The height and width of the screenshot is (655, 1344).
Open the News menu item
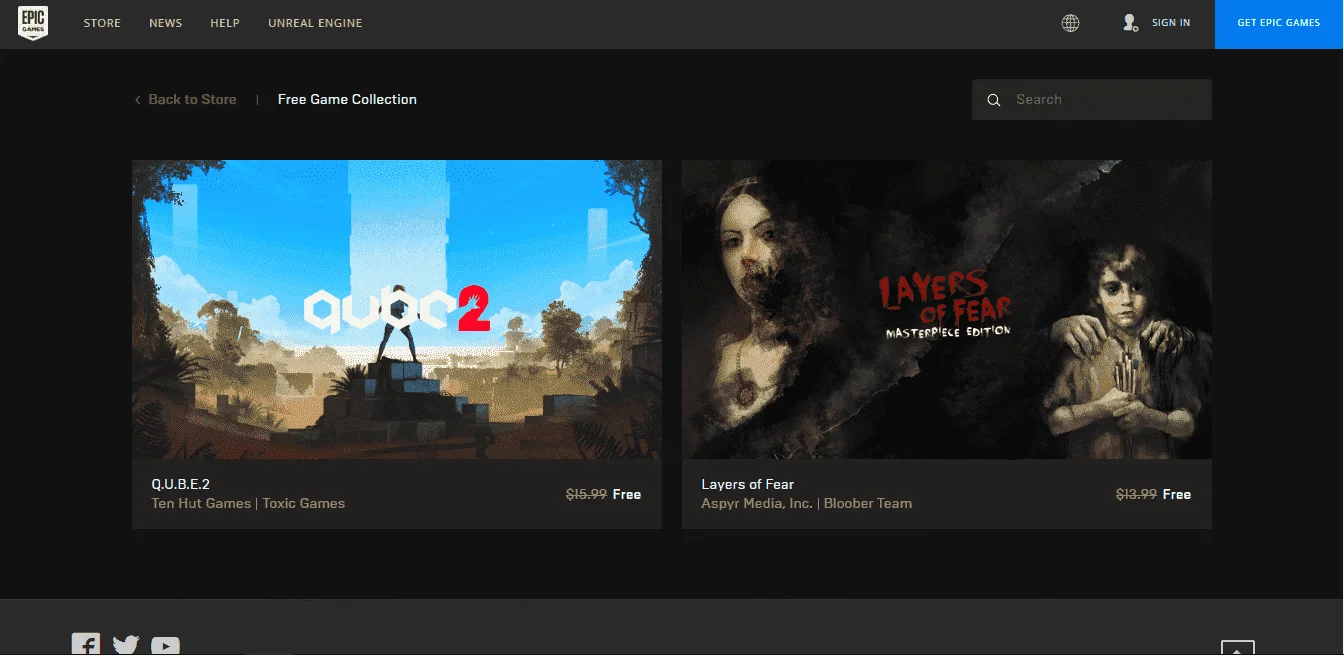[x=166, y=23]
